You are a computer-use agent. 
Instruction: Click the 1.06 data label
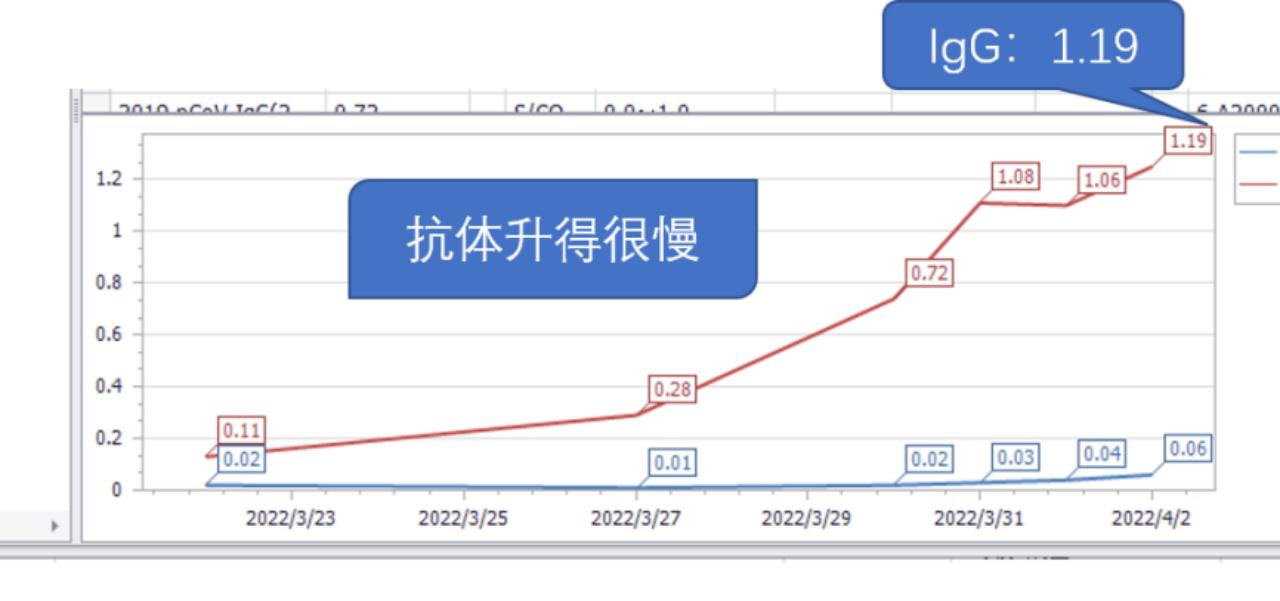pos(1101,181)
